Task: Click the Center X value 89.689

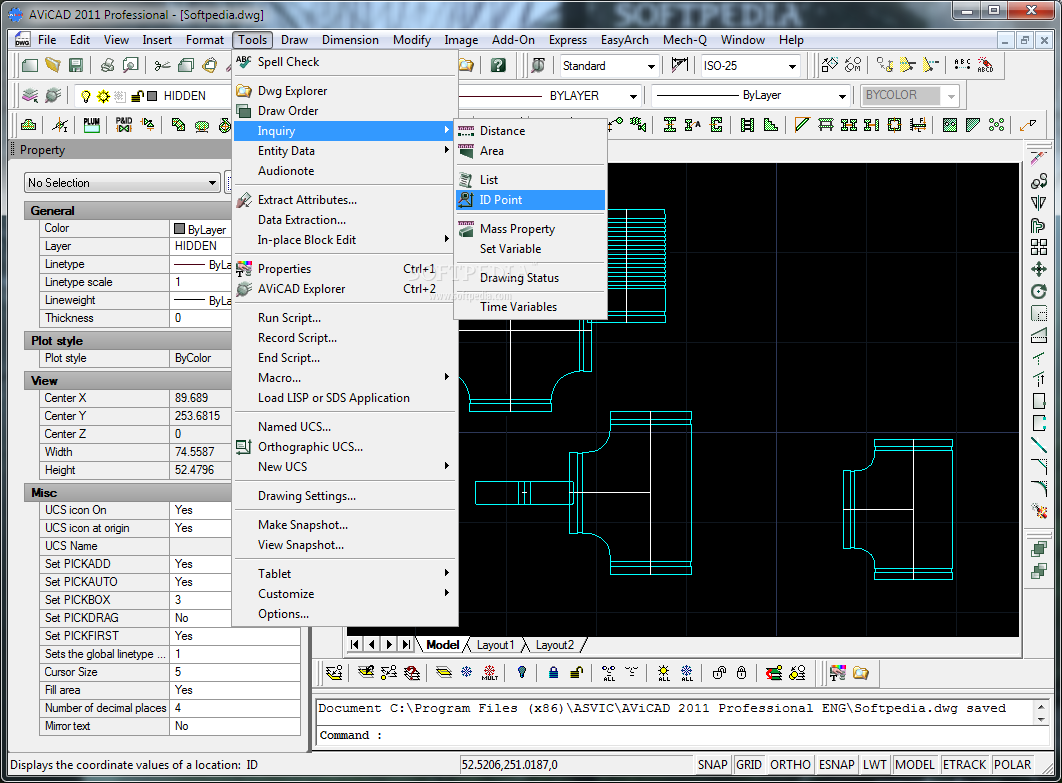Action: tap(200, 398)
